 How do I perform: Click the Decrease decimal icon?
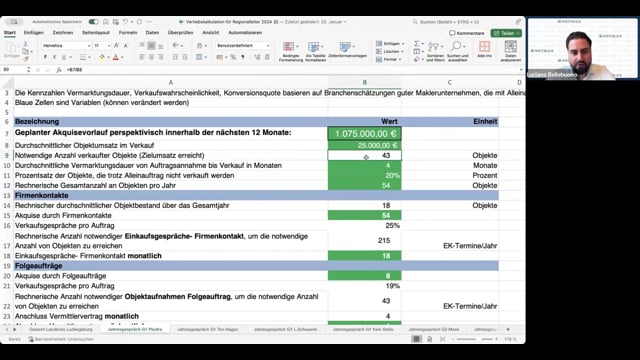coord(267,57)
